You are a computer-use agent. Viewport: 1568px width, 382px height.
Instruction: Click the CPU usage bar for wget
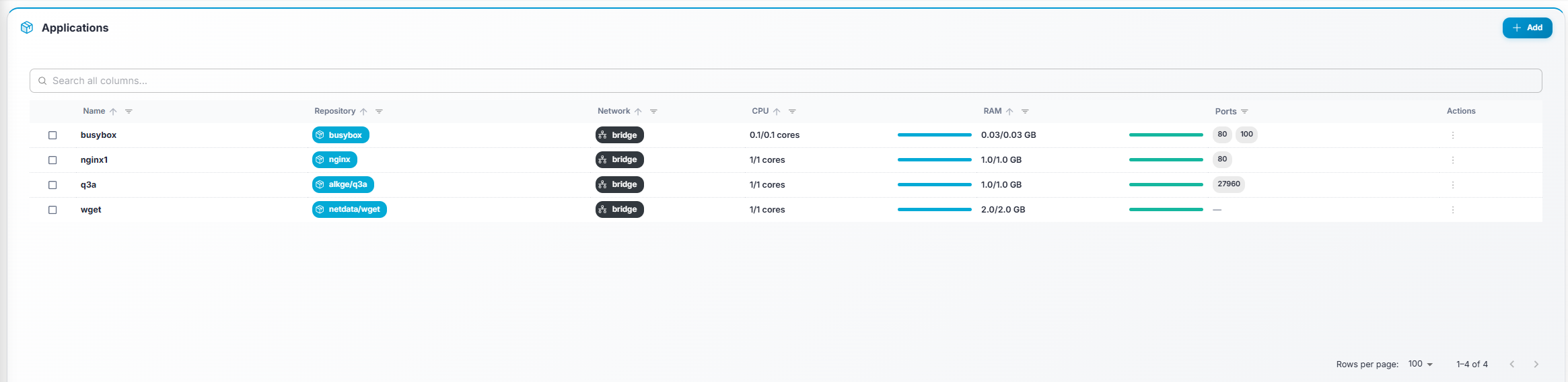[x=935, y=210]
